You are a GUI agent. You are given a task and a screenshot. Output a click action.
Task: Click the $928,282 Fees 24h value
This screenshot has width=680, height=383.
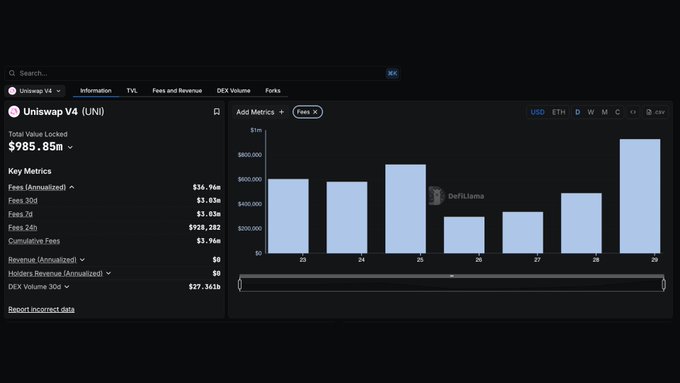click(205, 227)
